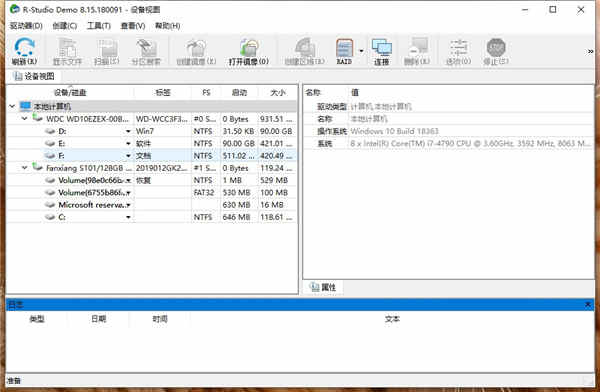Sort by the Start (启动) column header

tap(239, 92)
